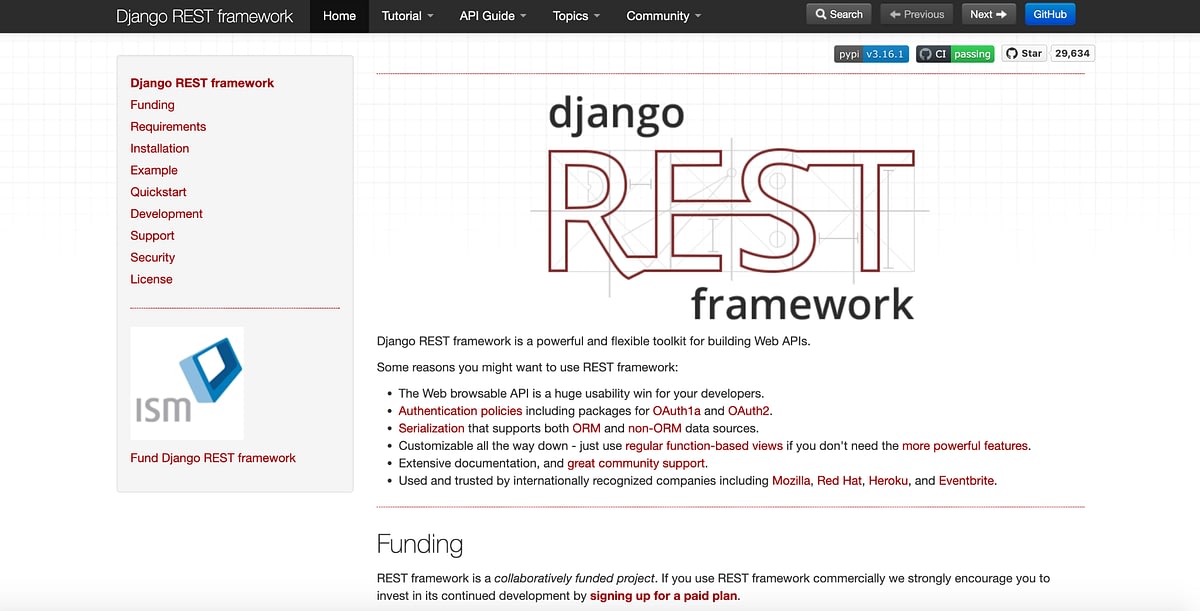Open the Eventbrite link
Image resolution: width=1200 pixels, height=611 pixels.
(x=966, y=481)
